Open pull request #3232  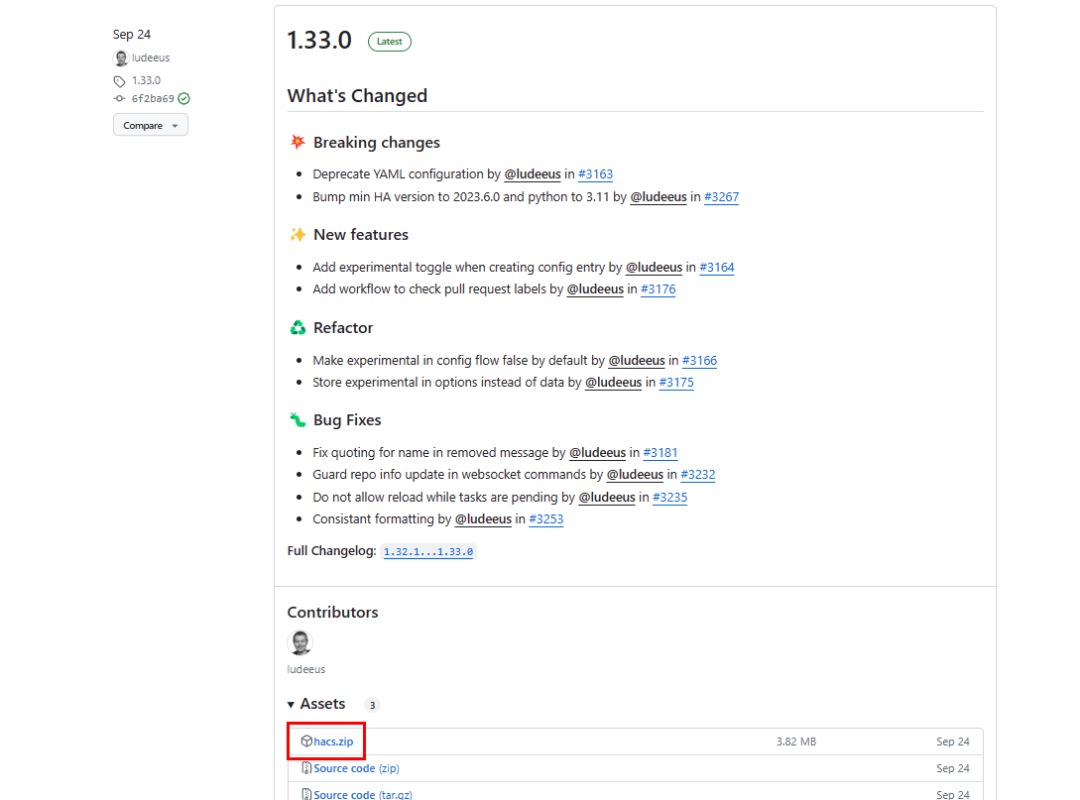(698, 475)
